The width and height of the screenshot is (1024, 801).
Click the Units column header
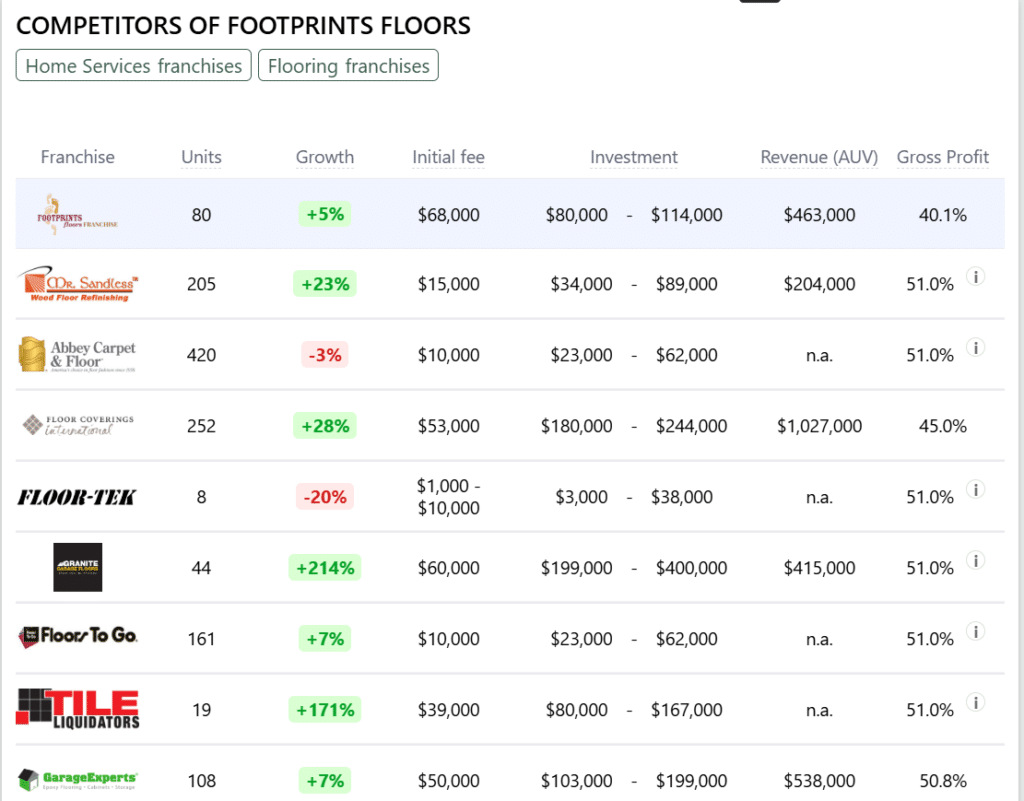tap(201, 157)
